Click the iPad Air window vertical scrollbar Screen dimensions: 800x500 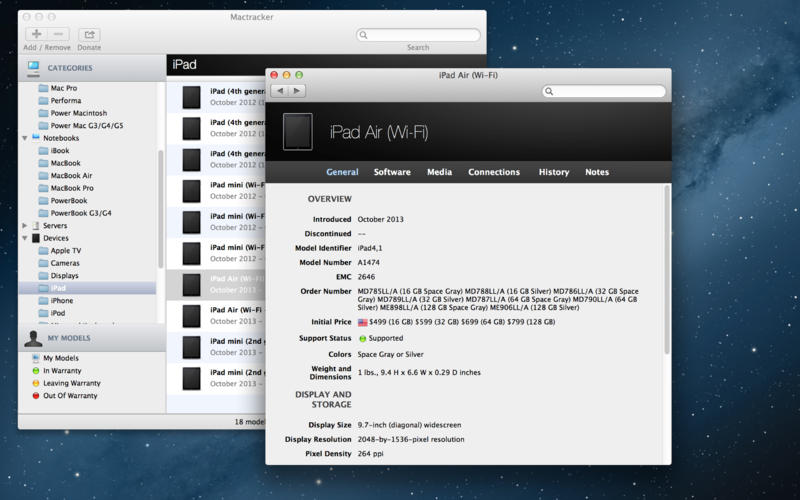pyautogui.click(x=666, y=270)
